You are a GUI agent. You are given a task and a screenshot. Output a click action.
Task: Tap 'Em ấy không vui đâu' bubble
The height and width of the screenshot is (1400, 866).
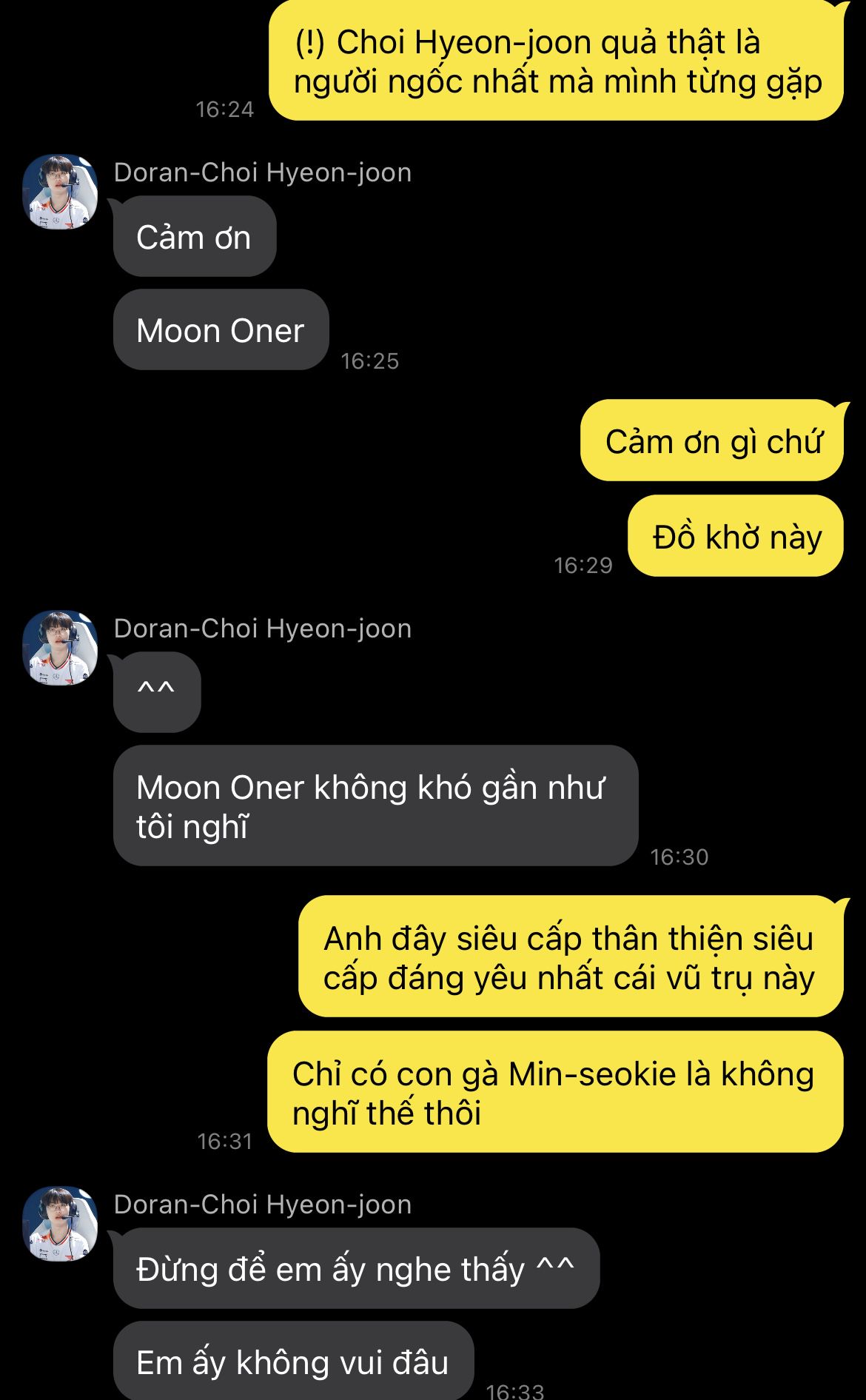click(293, 1361)
